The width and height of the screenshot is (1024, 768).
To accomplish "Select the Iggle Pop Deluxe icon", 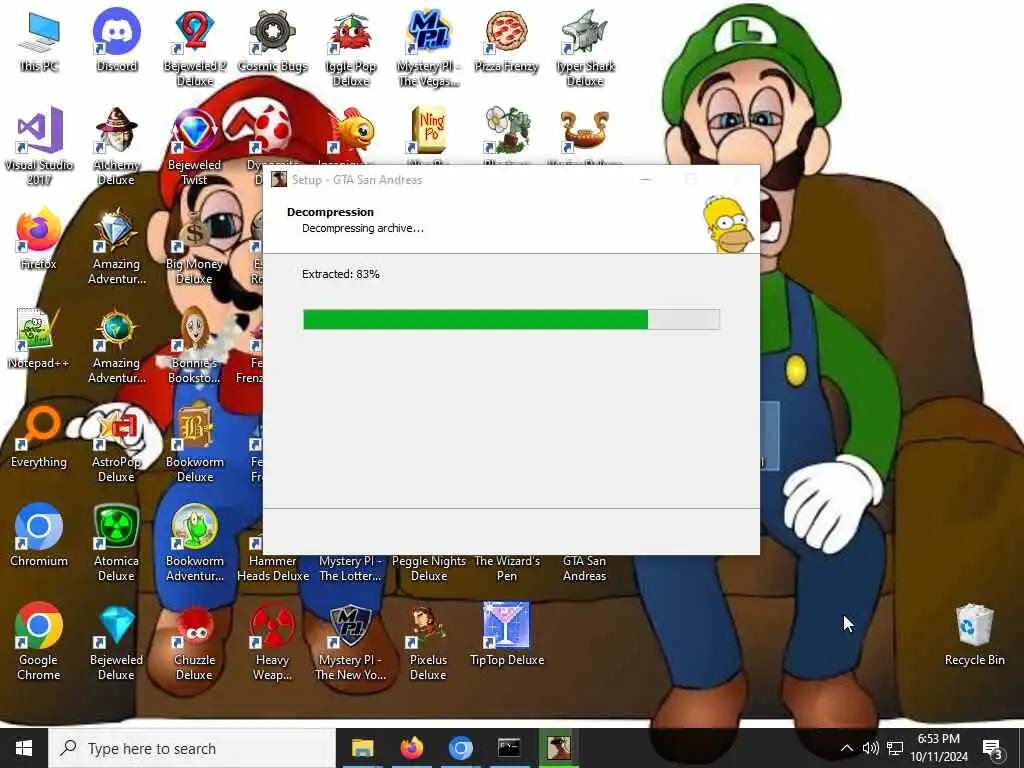I will click(x=351, y=47).
